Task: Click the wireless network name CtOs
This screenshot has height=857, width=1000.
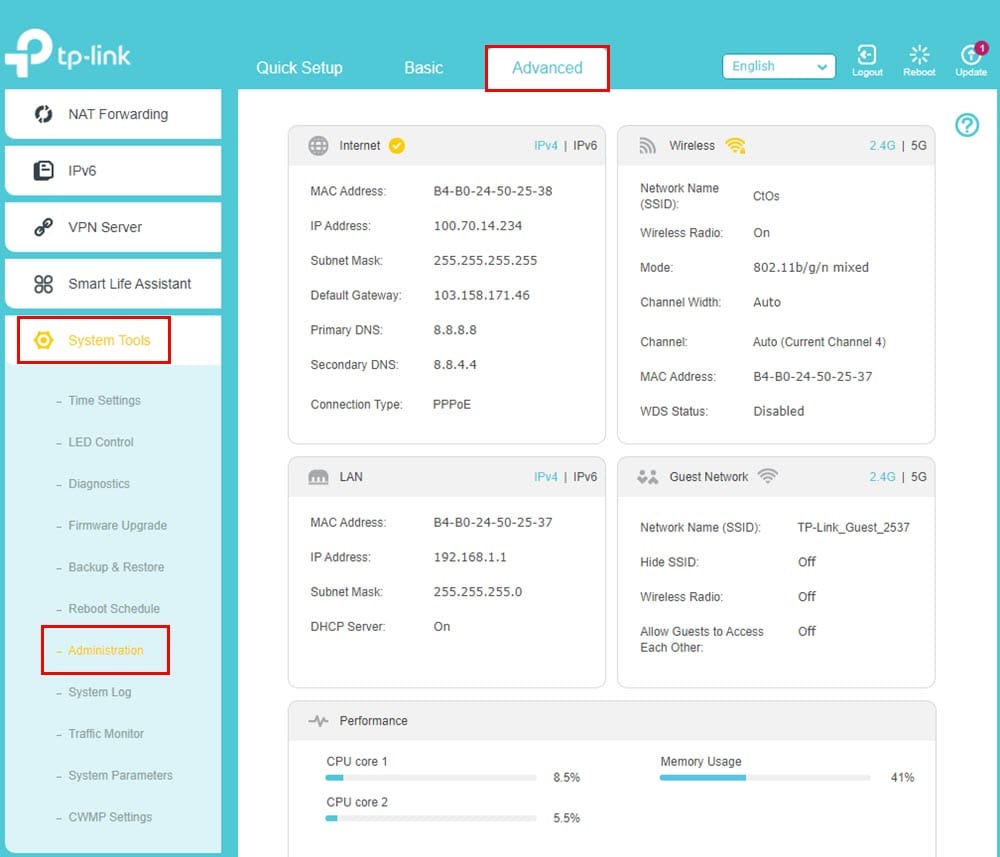Action: point(766,196)
